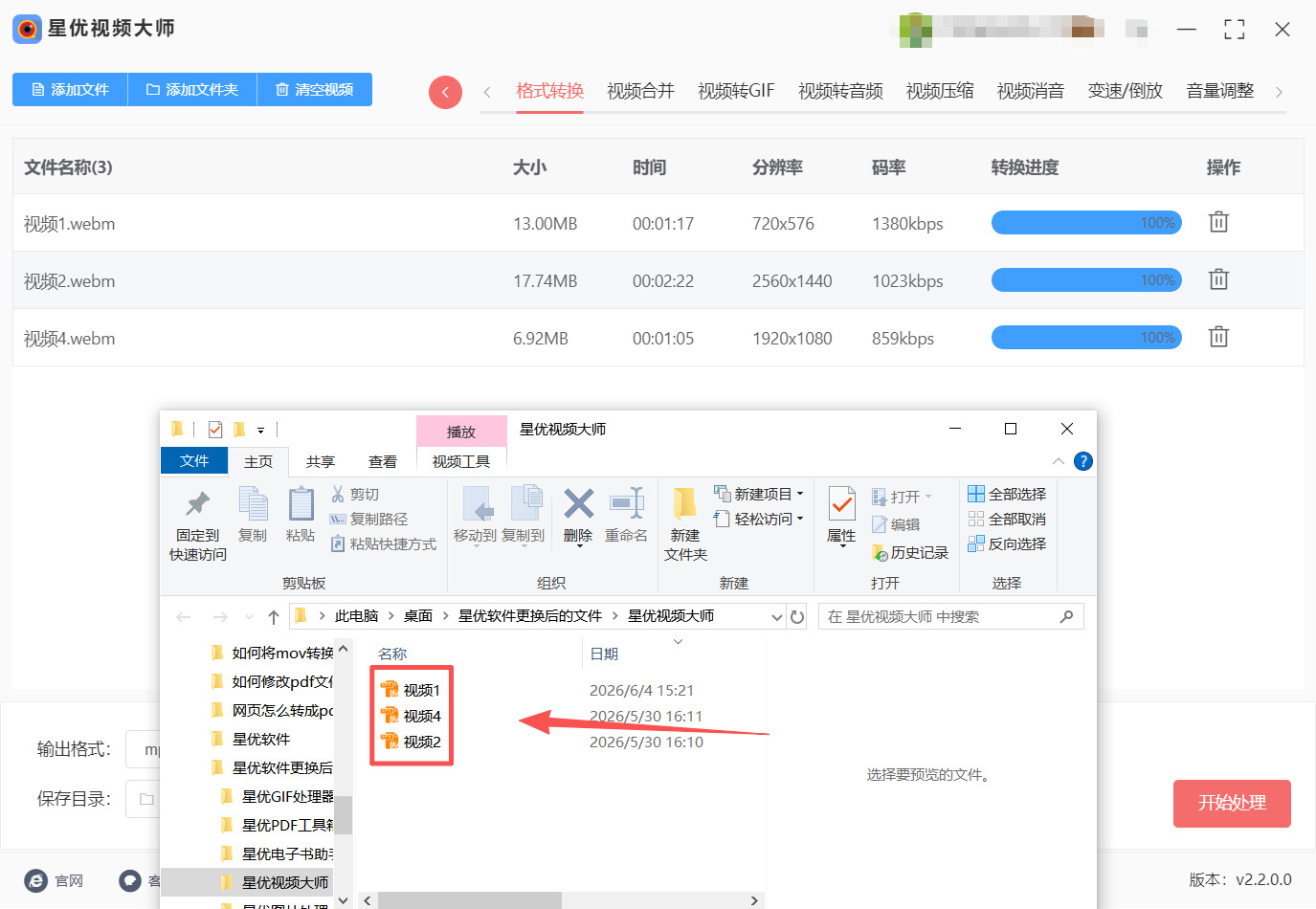Select the 视频4 file in Explorer

(x=411, y=716)
